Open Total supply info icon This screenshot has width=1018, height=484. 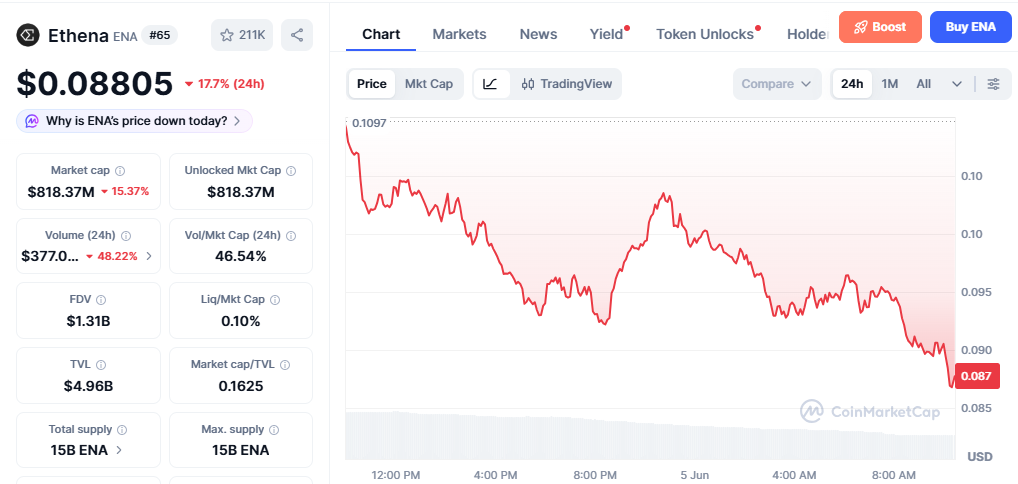pyautogui.click(x=122, y=429)
